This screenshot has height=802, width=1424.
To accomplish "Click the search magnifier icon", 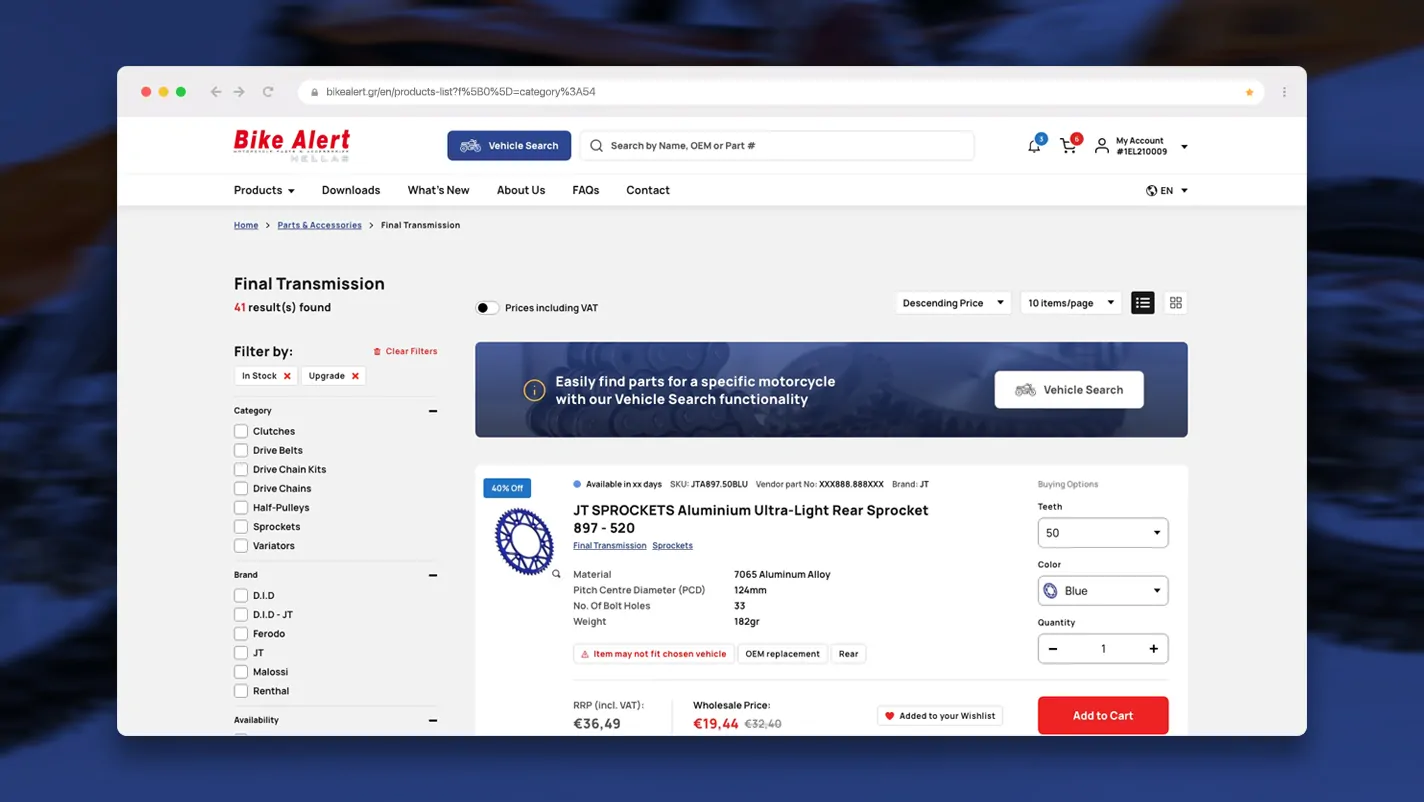I will (596, 146).
